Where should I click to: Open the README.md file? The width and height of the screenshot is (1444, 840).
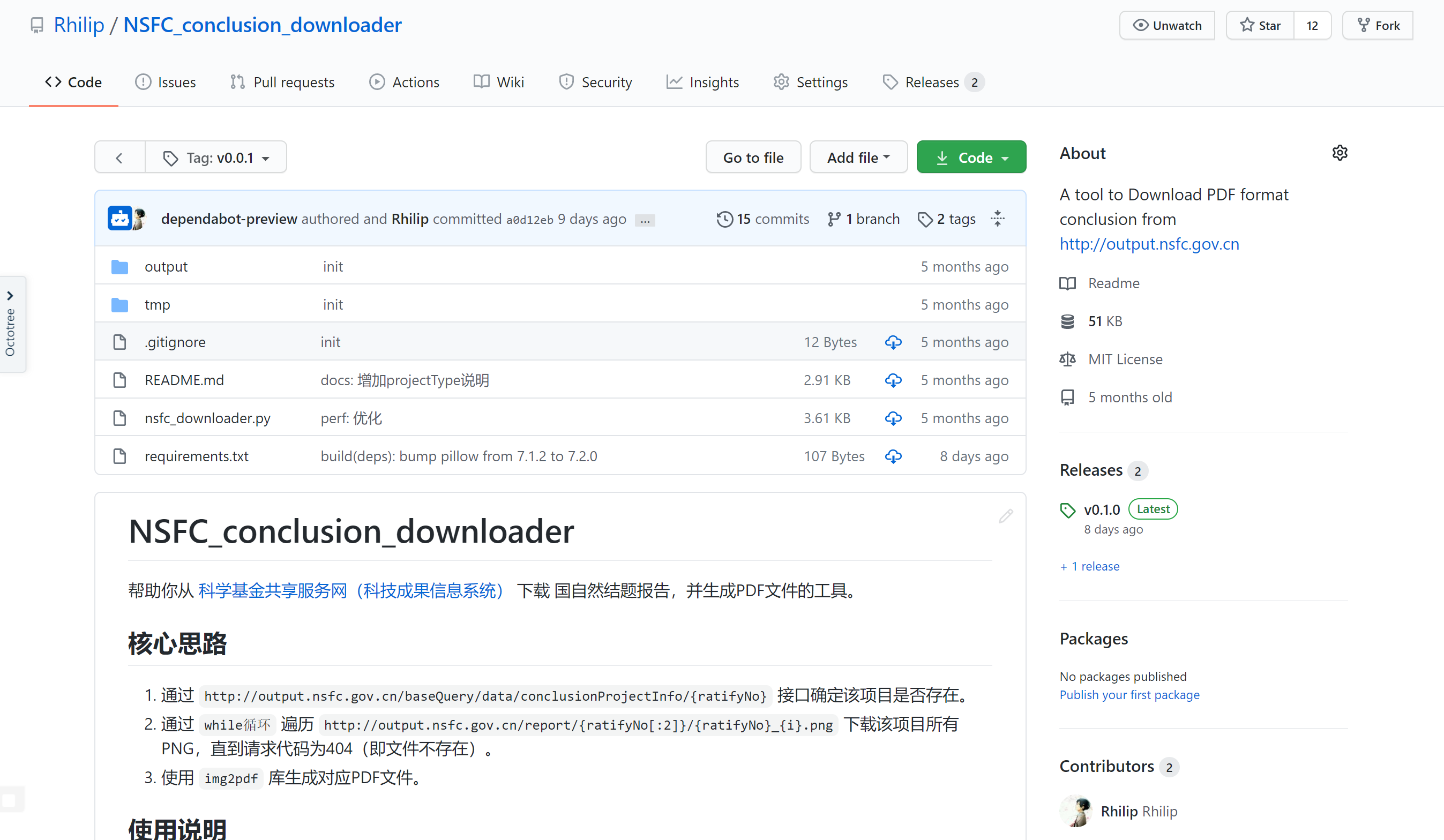(184, 380)
